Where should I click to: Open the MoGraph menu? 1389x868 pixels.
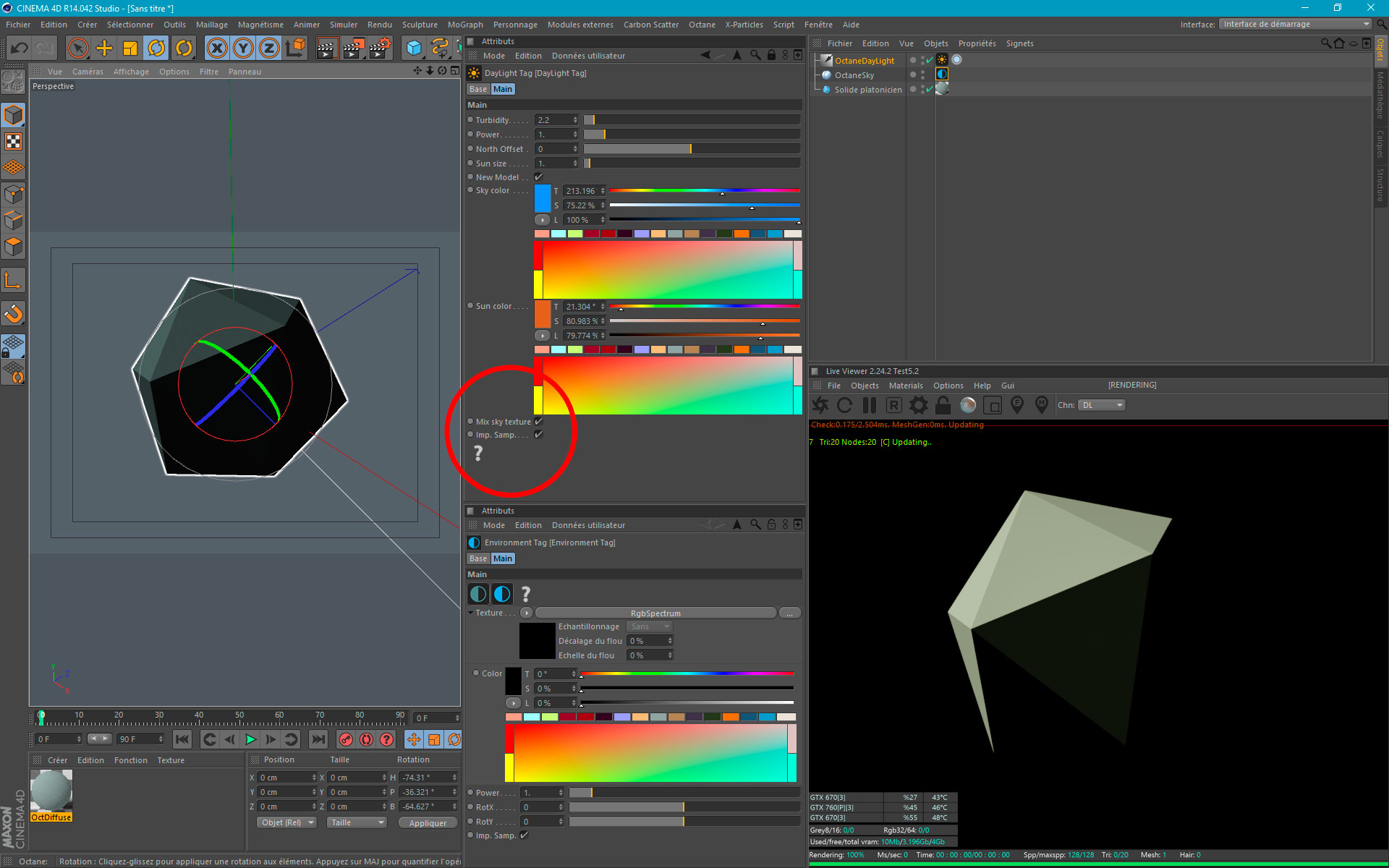point(464,25)
